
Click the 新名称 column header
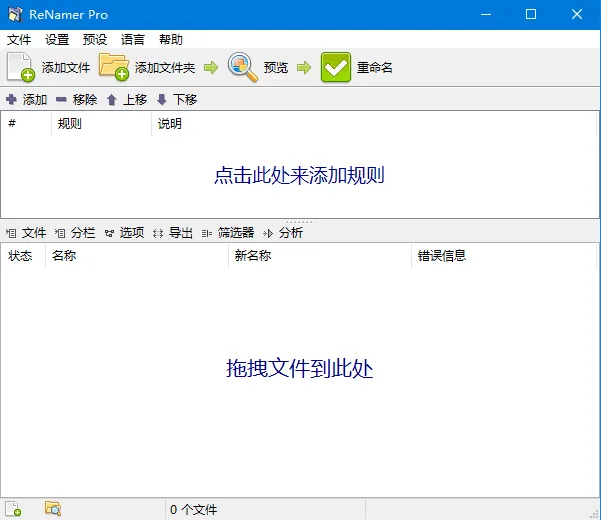[320, 256]
